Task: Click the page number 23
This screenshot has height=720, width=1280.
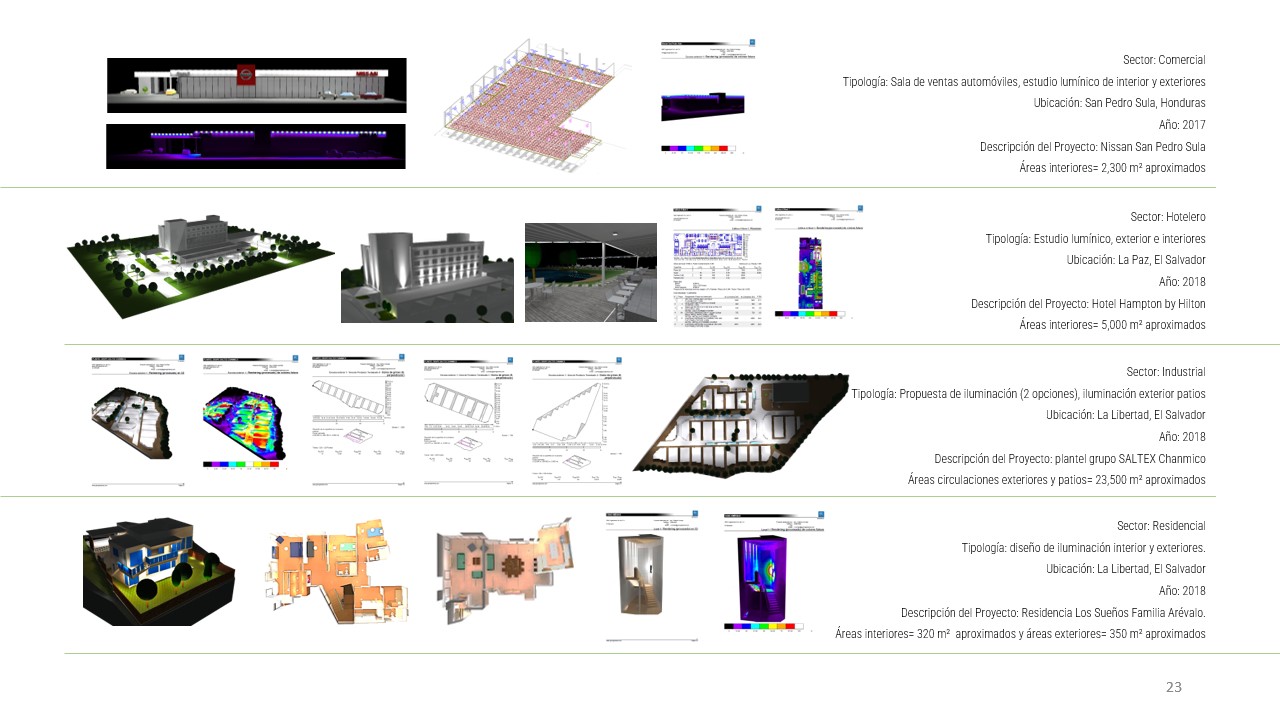Action: pyautogui.click(x=1173, y=687)
